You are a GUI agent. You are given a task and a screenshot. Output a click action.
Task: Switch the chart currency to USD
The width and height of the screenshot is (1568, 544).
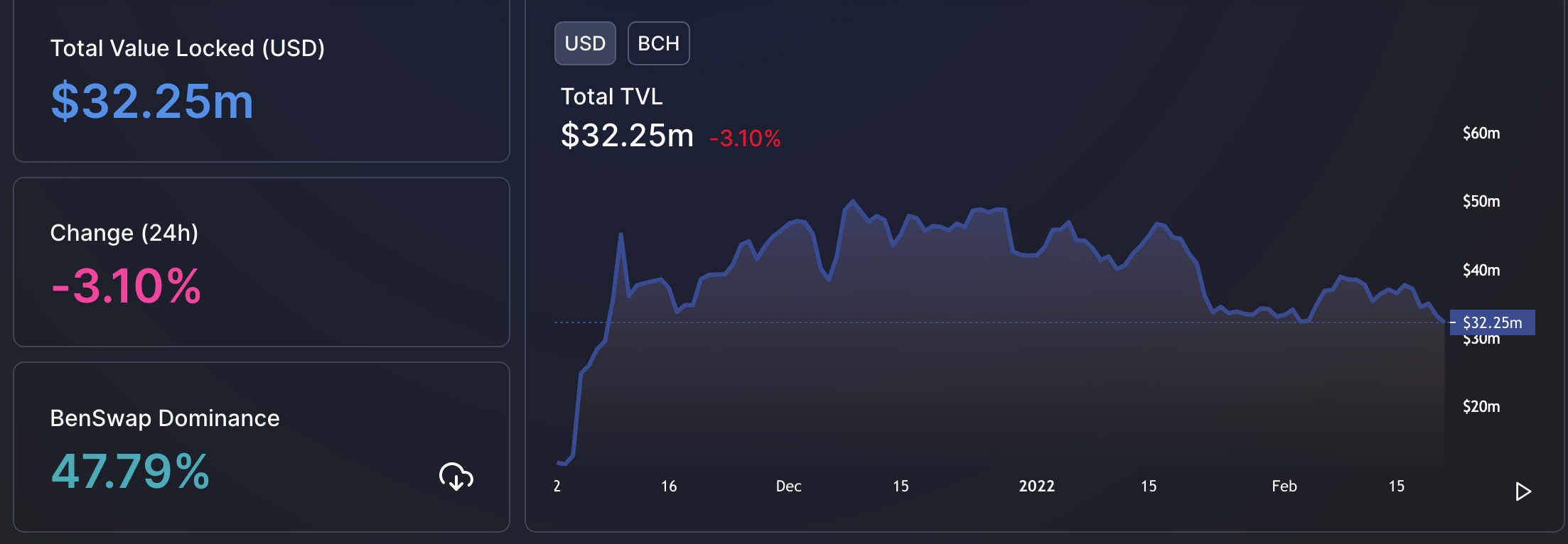point(585,43)
